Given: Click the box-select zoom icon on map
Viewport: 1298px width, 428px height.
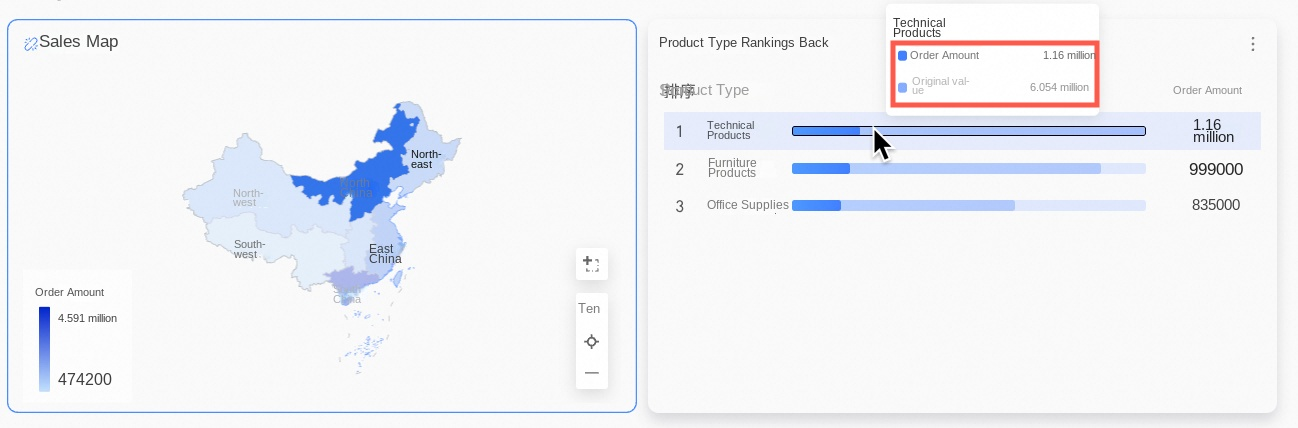Looking at the screenshot, I should click(x=591, y=264).
